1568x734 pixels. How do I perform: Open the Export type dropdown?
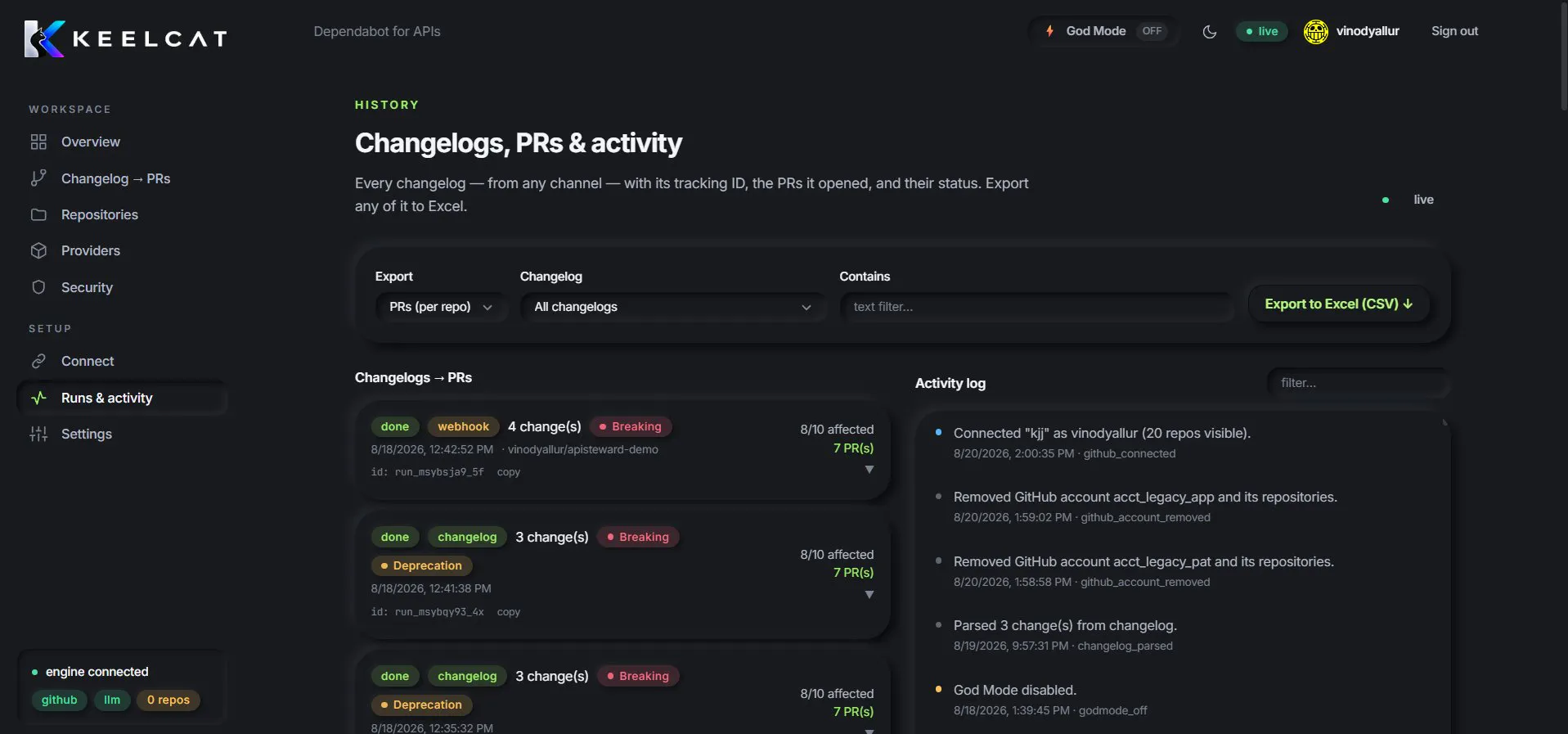point(441,307)
